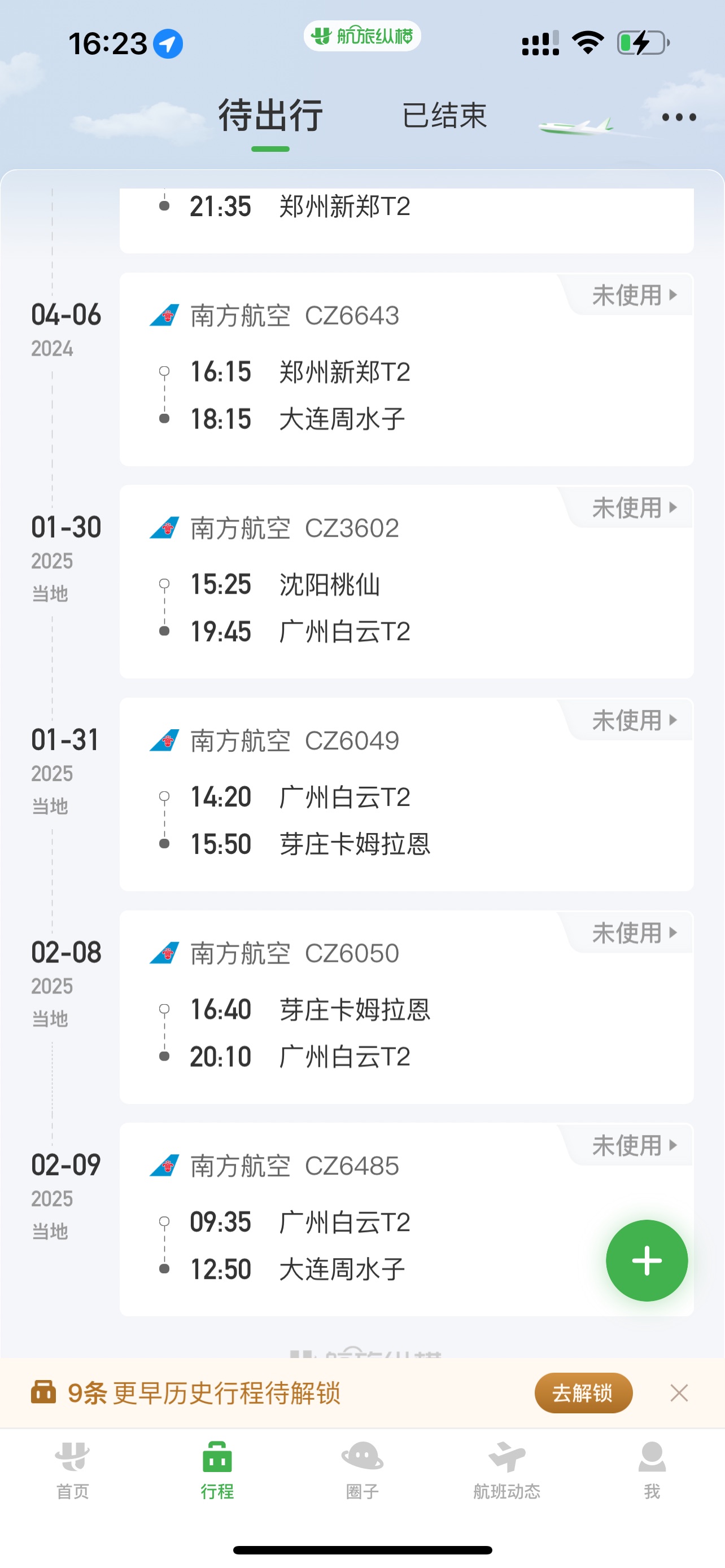Expand 未使用 status for flight CZ3602
The image size is (725, 1568).
click(633, 507)
